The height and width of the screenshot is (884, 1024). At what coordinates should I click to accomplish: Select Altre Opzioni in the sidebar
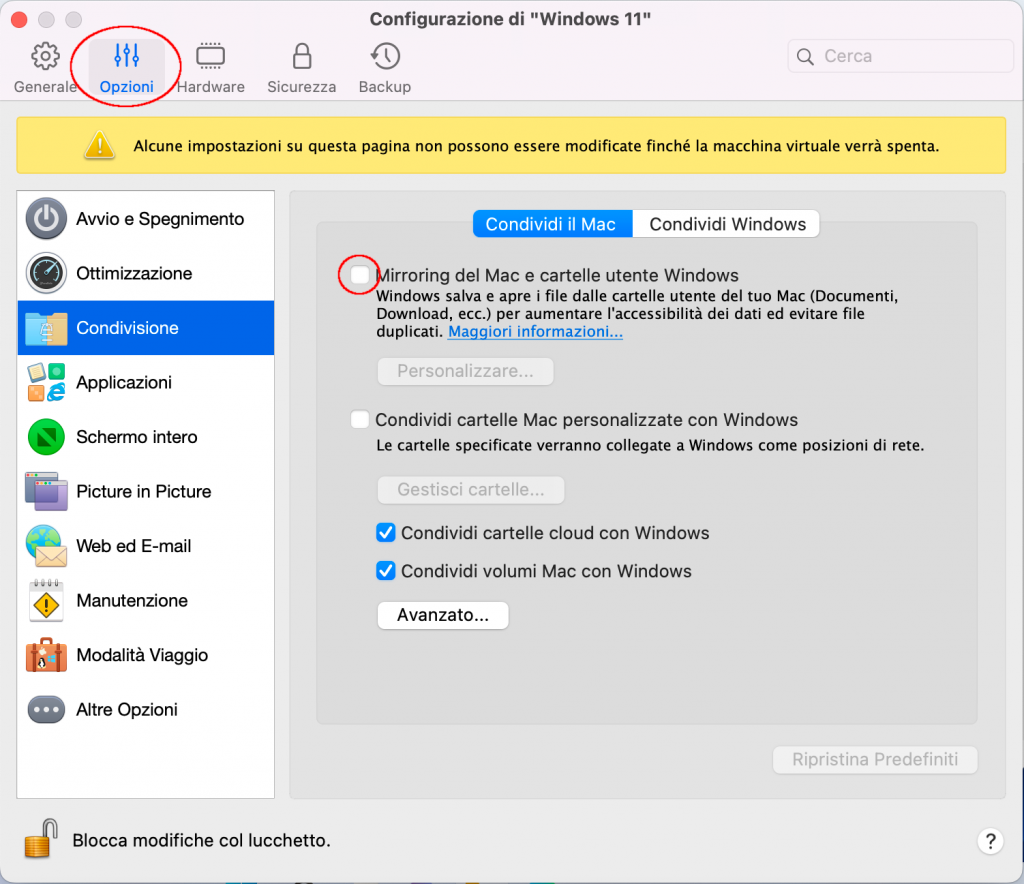point(146,710)
